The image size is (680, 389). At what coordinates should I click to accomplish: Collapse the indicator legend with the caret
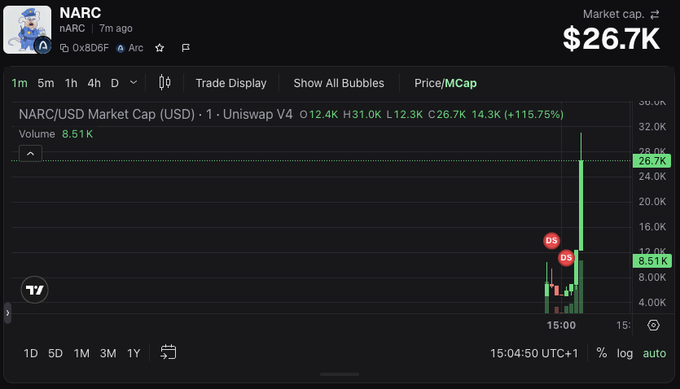30,154
